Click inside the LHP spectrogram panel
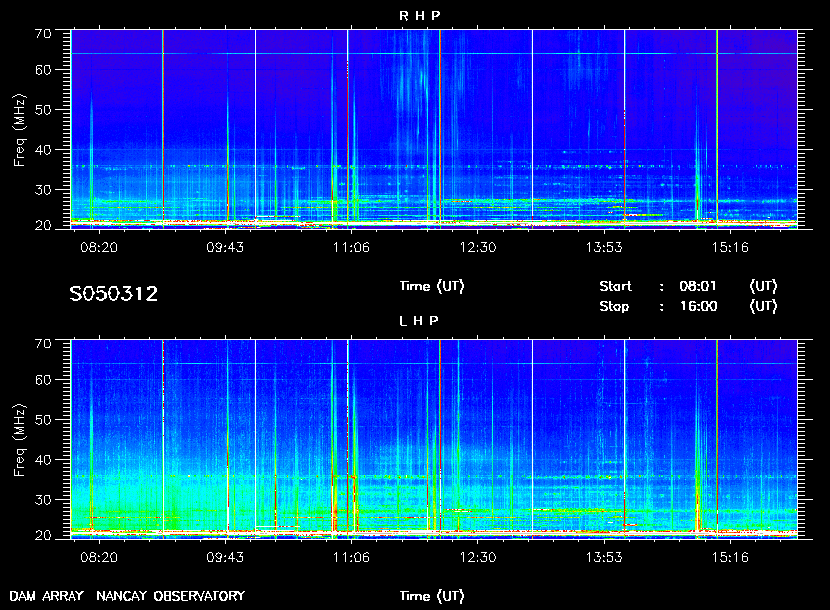This screenshot has height=610, width=830. click(434, 439)
